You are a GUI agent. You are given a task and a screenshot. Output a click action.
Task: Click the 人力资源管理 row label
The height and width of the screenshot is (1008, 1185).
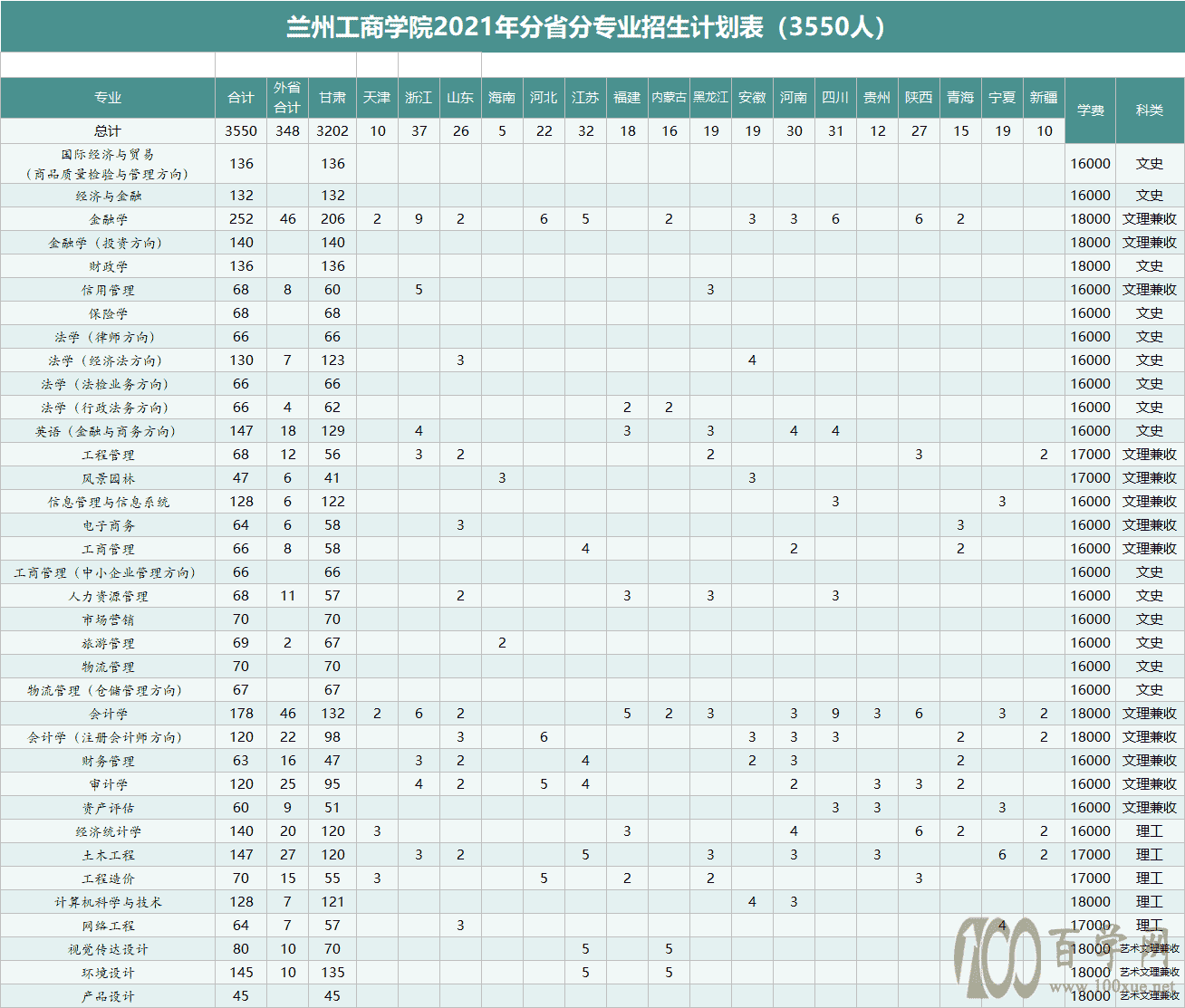coord(108,596)
